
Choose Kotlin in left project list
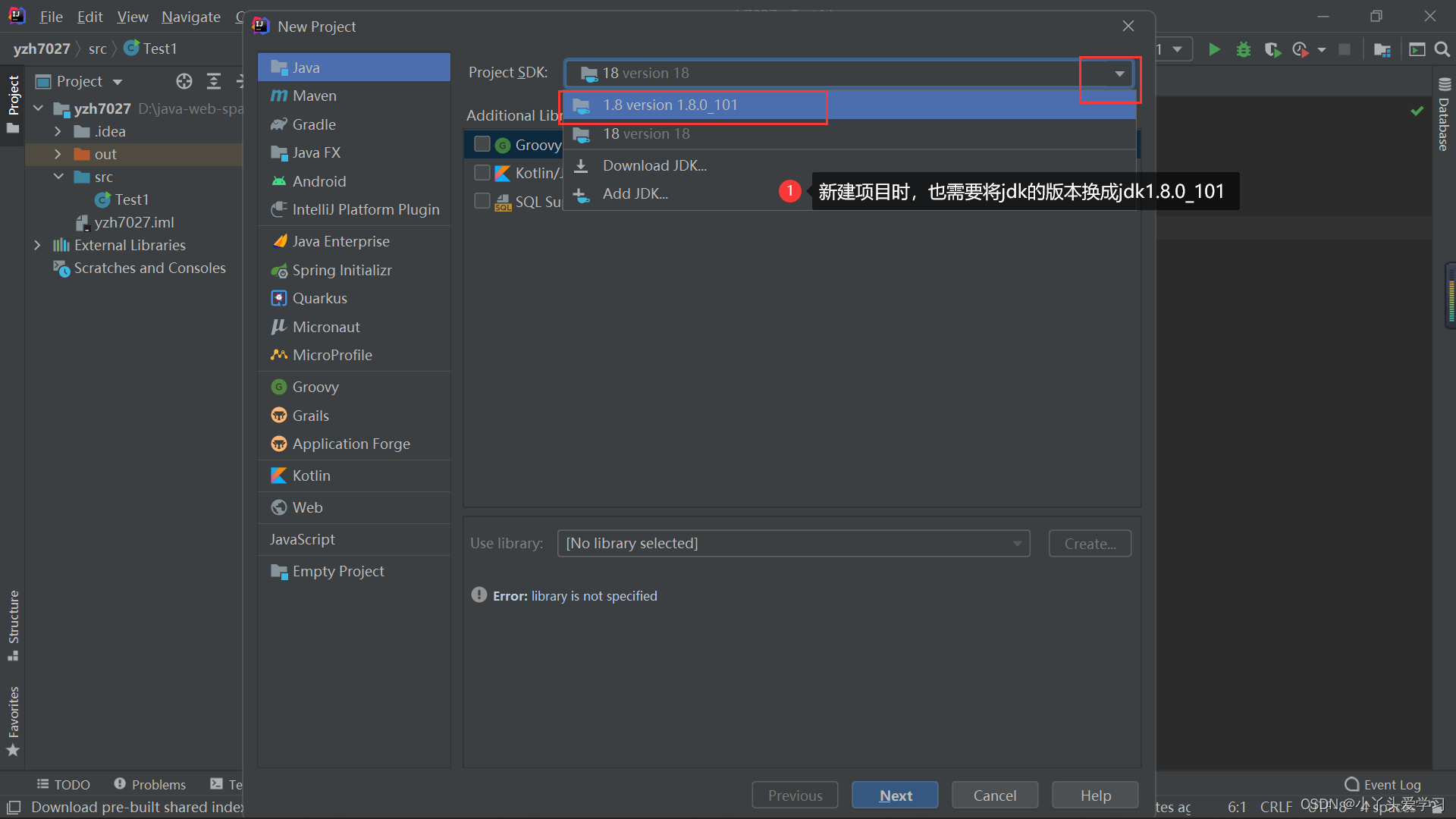point(354,475)
